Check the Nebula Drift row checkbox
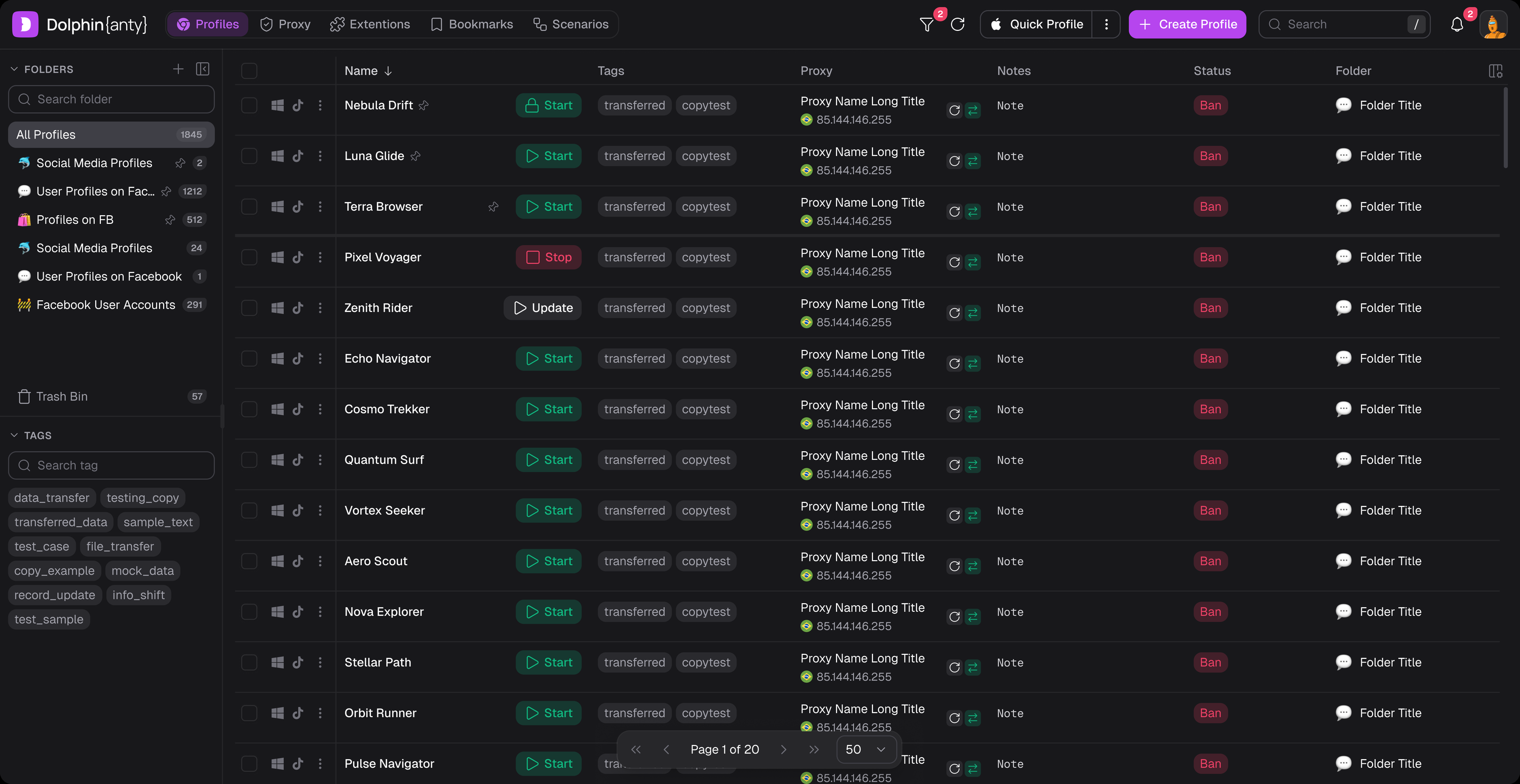The height and width of the screenshot is (784, 1520). pos(249,105)
